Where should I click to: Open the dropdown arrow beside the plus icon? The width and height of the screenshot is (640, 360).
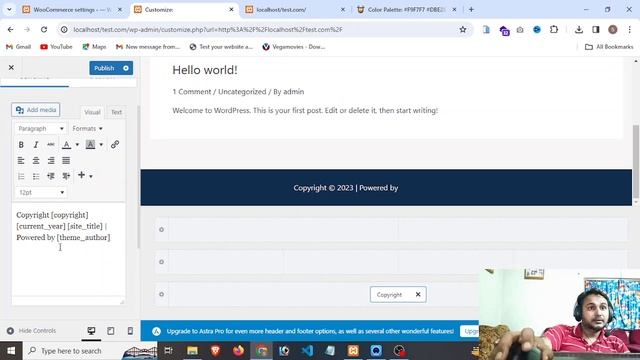91,176
